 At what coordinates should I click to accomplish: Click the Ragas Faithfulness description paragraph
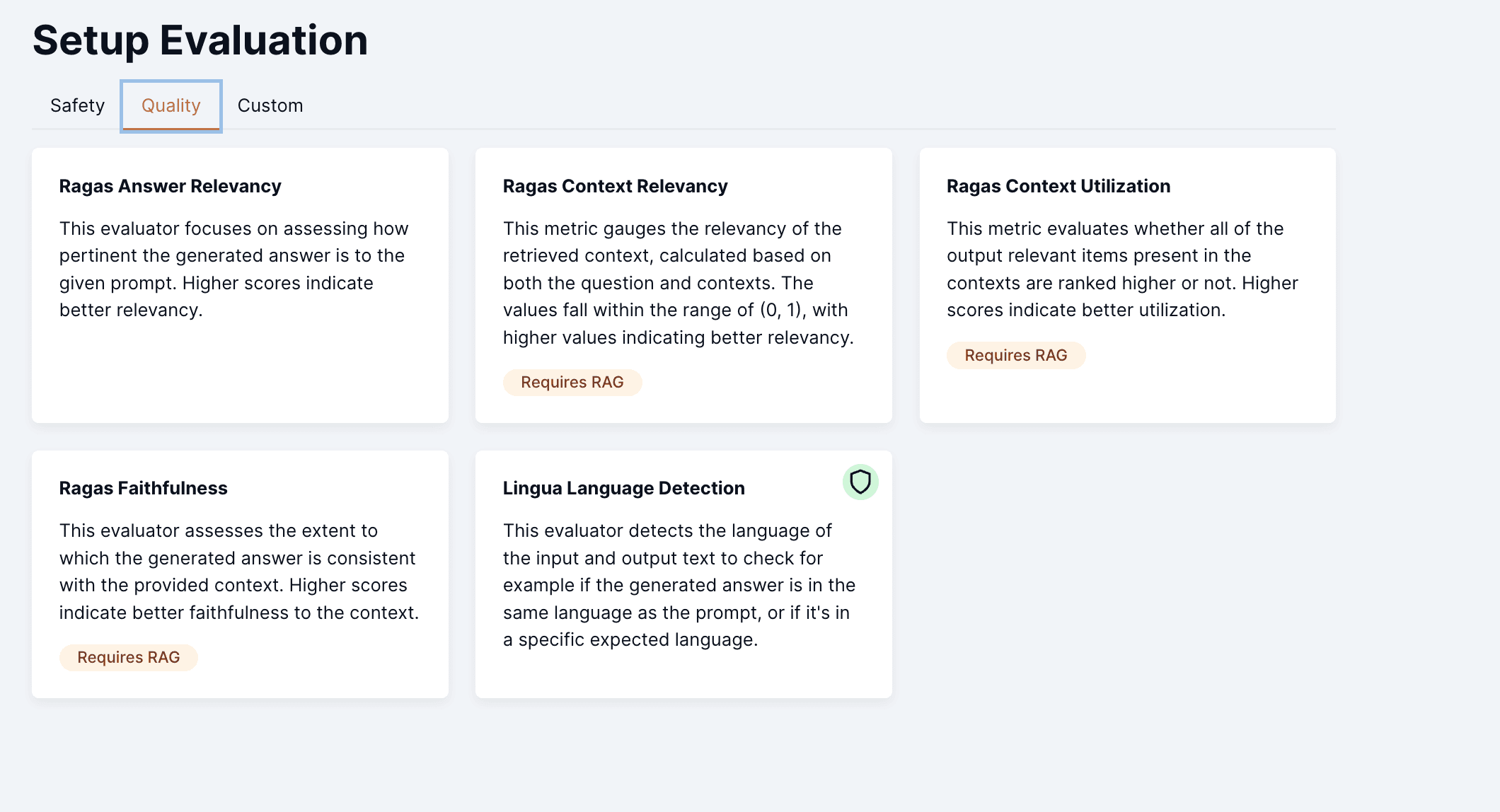coord(239,572)
